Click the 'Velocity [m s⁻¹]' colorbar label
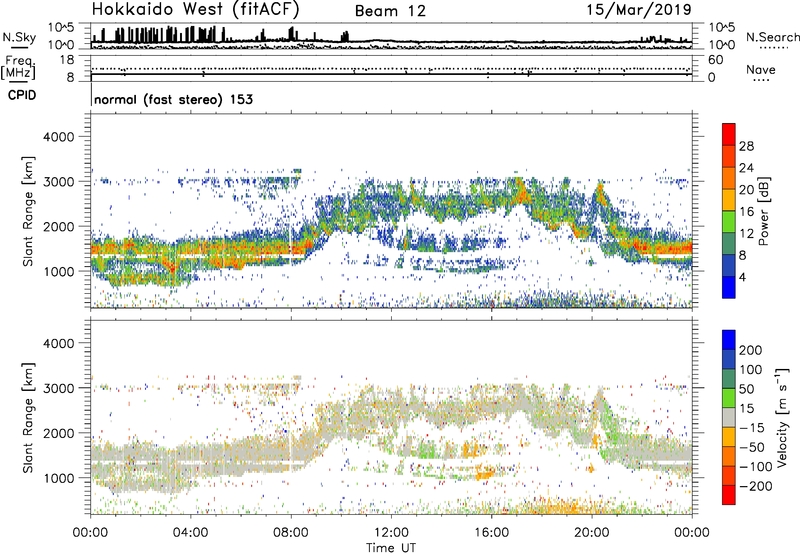Screen dimensions: 800x554 (782, 417)
